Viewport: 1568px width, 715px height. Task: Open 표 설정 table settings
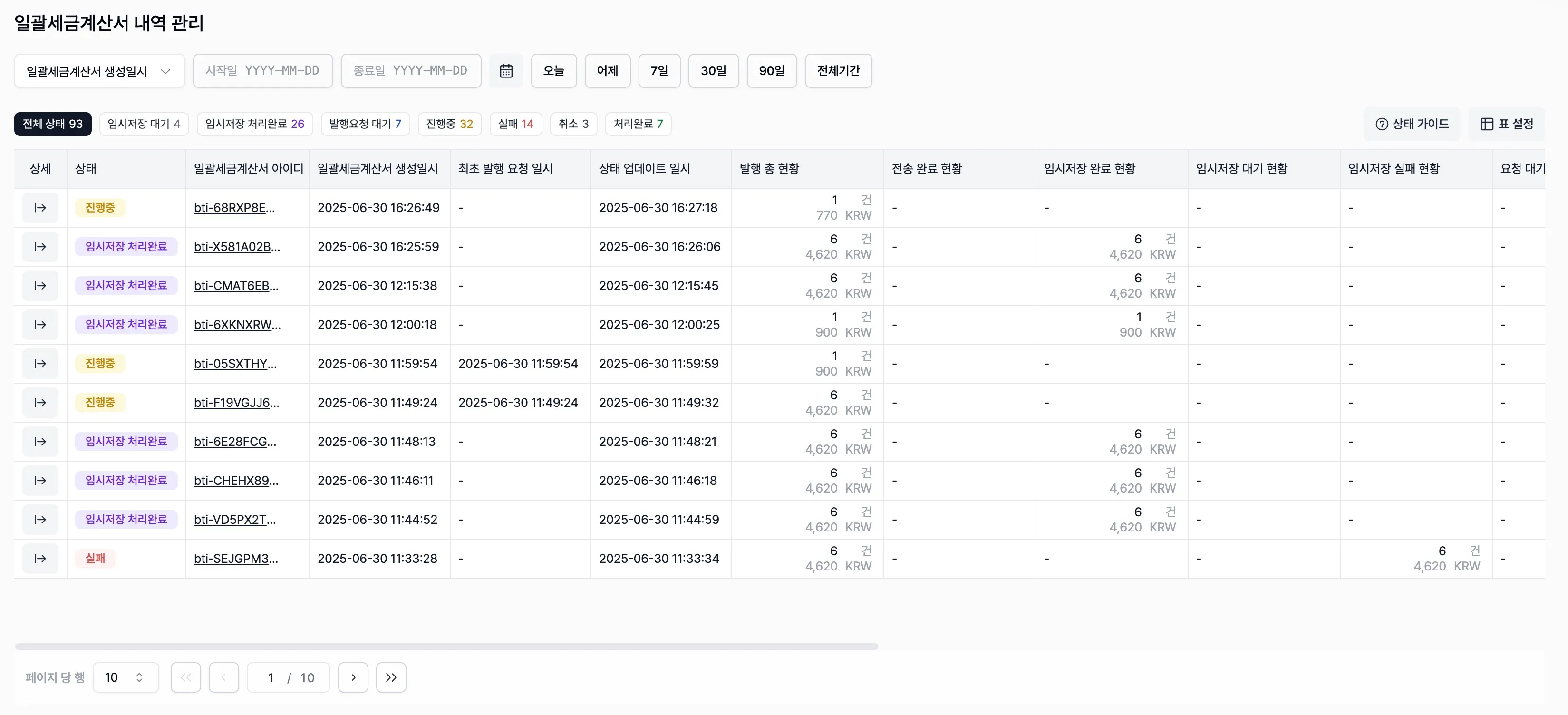[1507, 124]
